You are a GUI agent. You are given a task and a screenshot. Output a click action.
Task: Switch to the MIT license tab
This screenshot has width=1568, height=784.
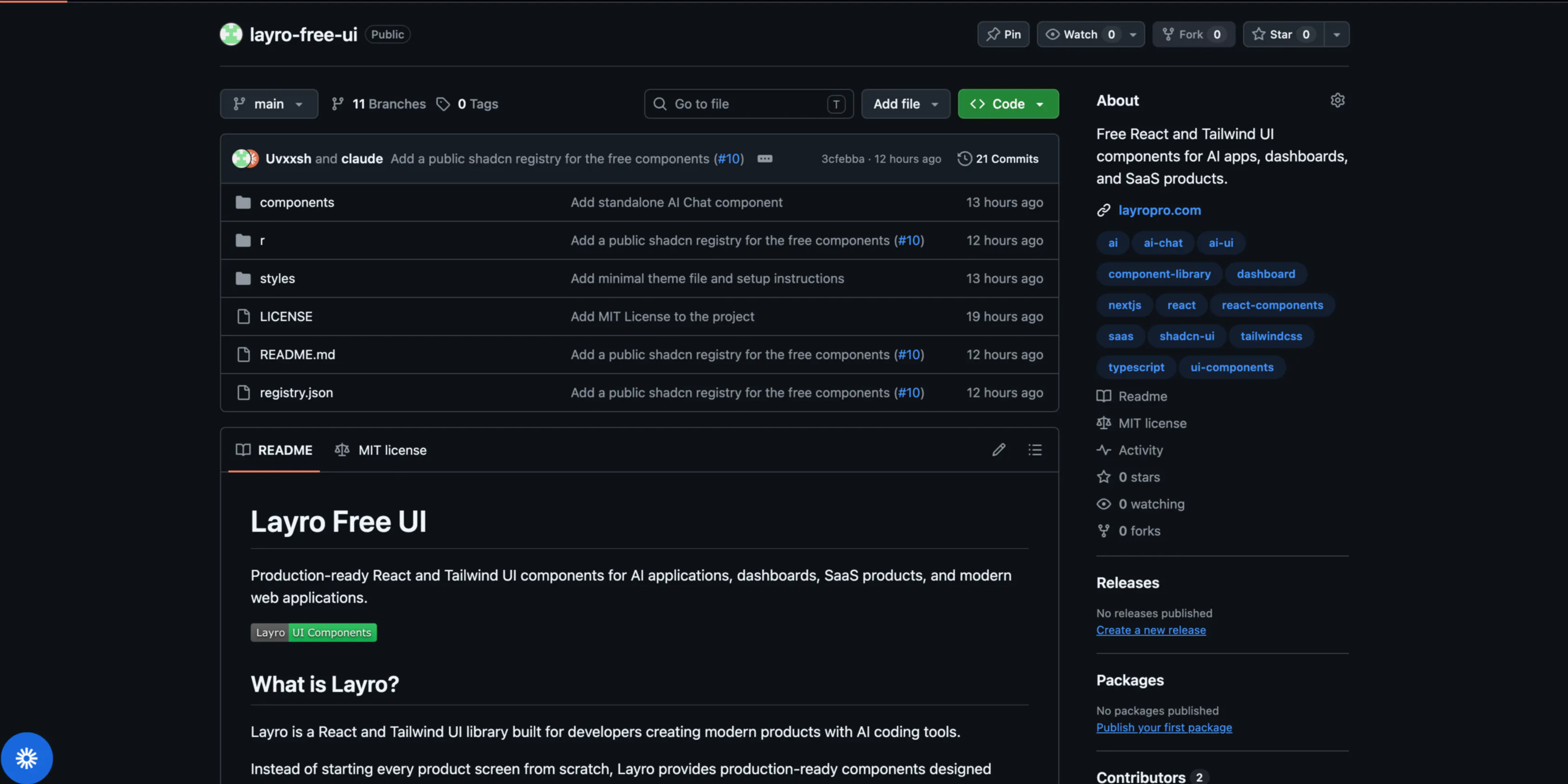381,450
